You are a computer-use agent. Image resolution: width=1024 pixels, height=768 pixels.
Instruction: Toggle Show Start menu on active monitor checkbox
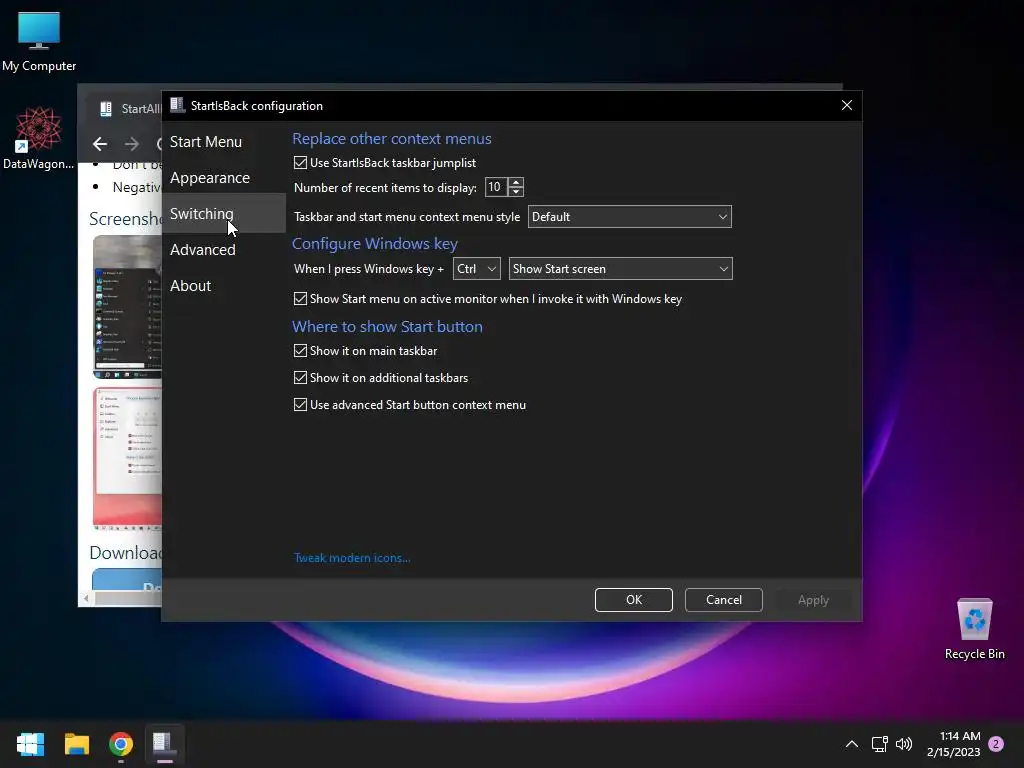pos(300,298)
